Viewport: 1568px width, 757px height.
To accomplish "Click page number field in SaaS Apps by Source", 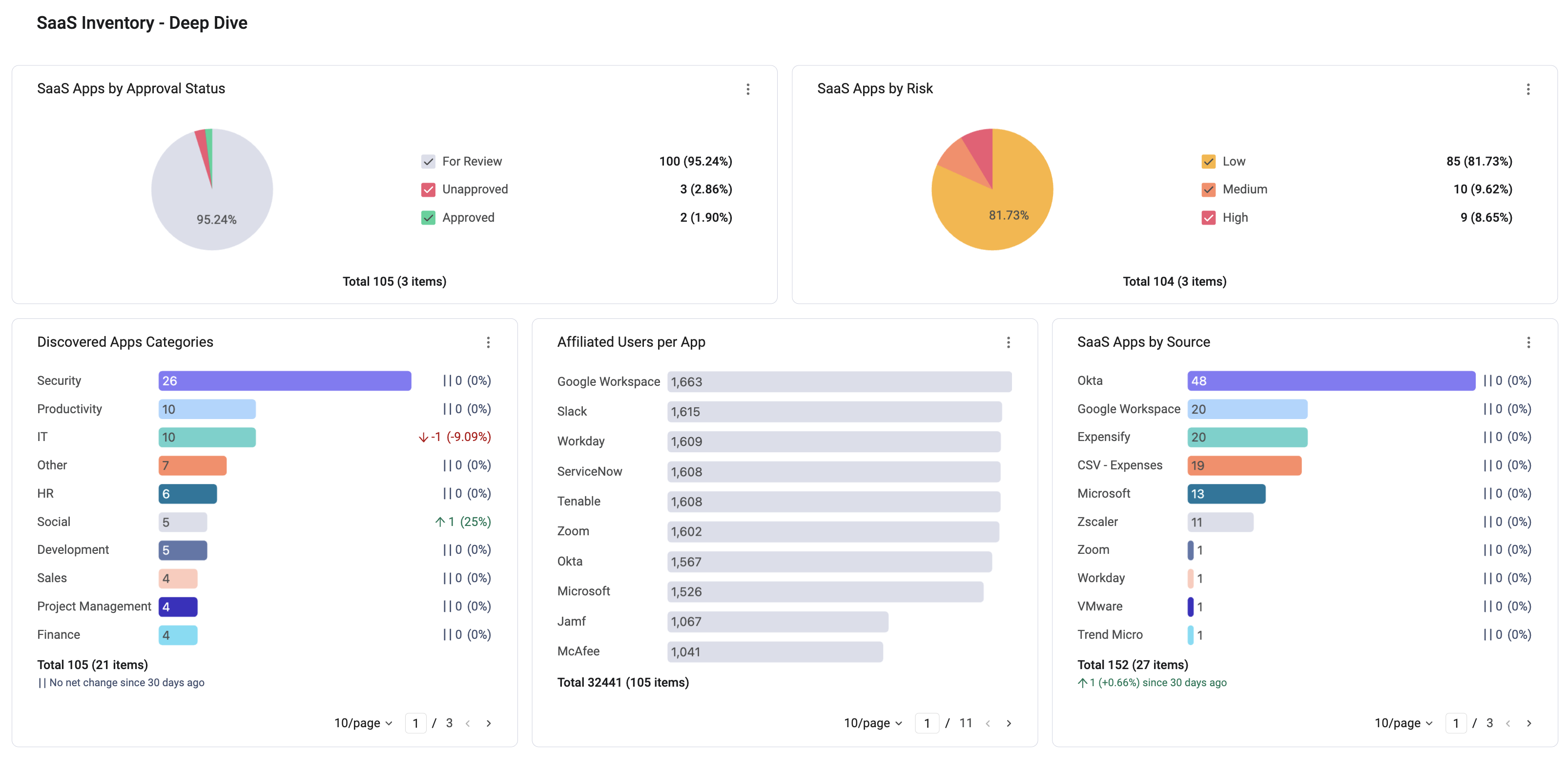I will 1455,723.
